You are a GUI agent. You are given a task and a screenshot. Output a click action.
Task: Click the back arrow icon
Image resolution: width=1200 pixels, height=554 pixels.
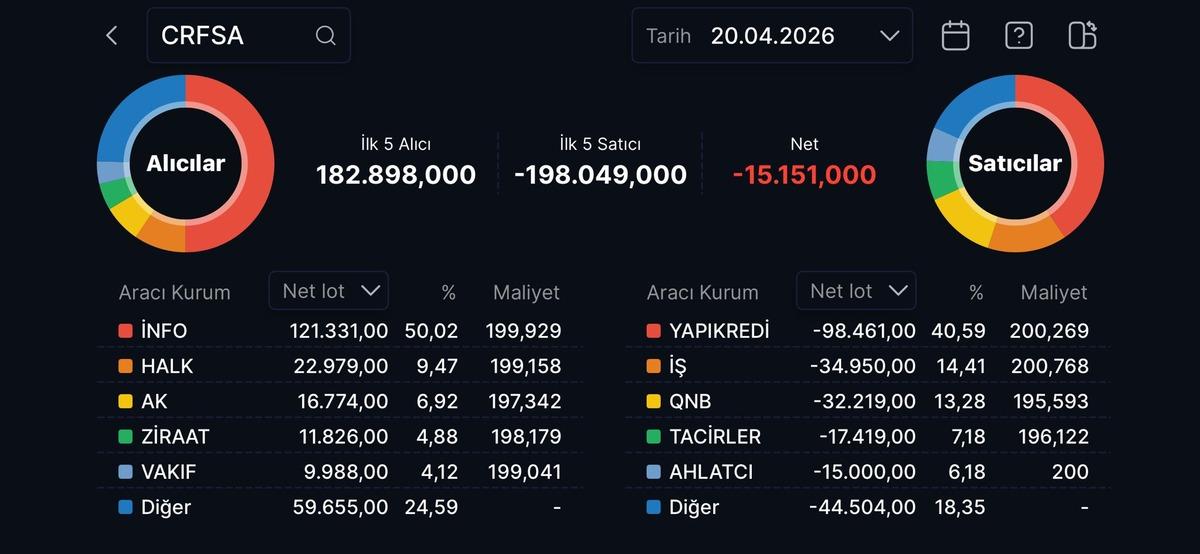coord(112,36)
